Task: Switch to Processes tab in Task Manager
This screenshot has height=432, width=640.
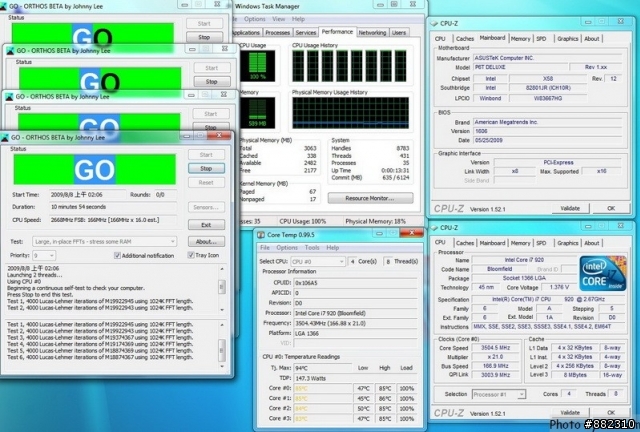Action: pos(278,33)
